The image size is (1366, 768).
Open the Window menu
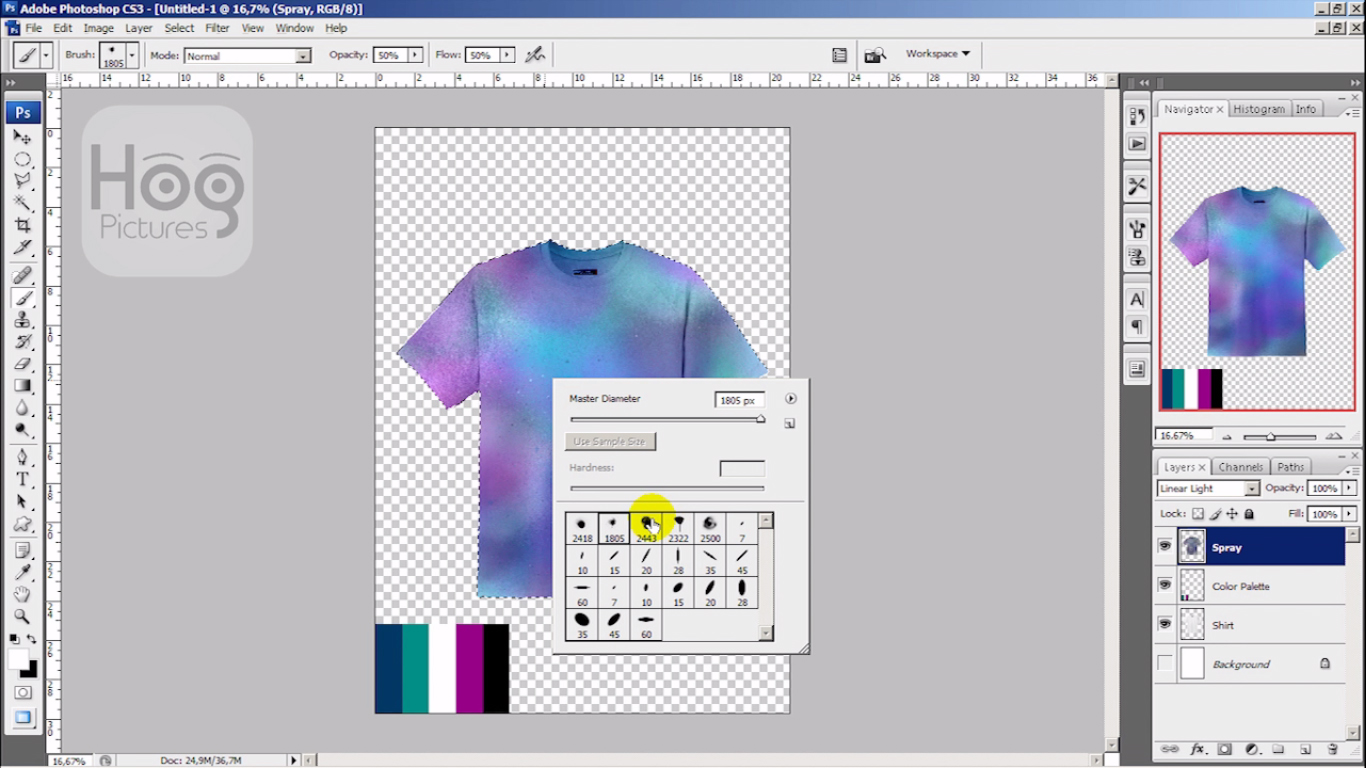(294, 28)
